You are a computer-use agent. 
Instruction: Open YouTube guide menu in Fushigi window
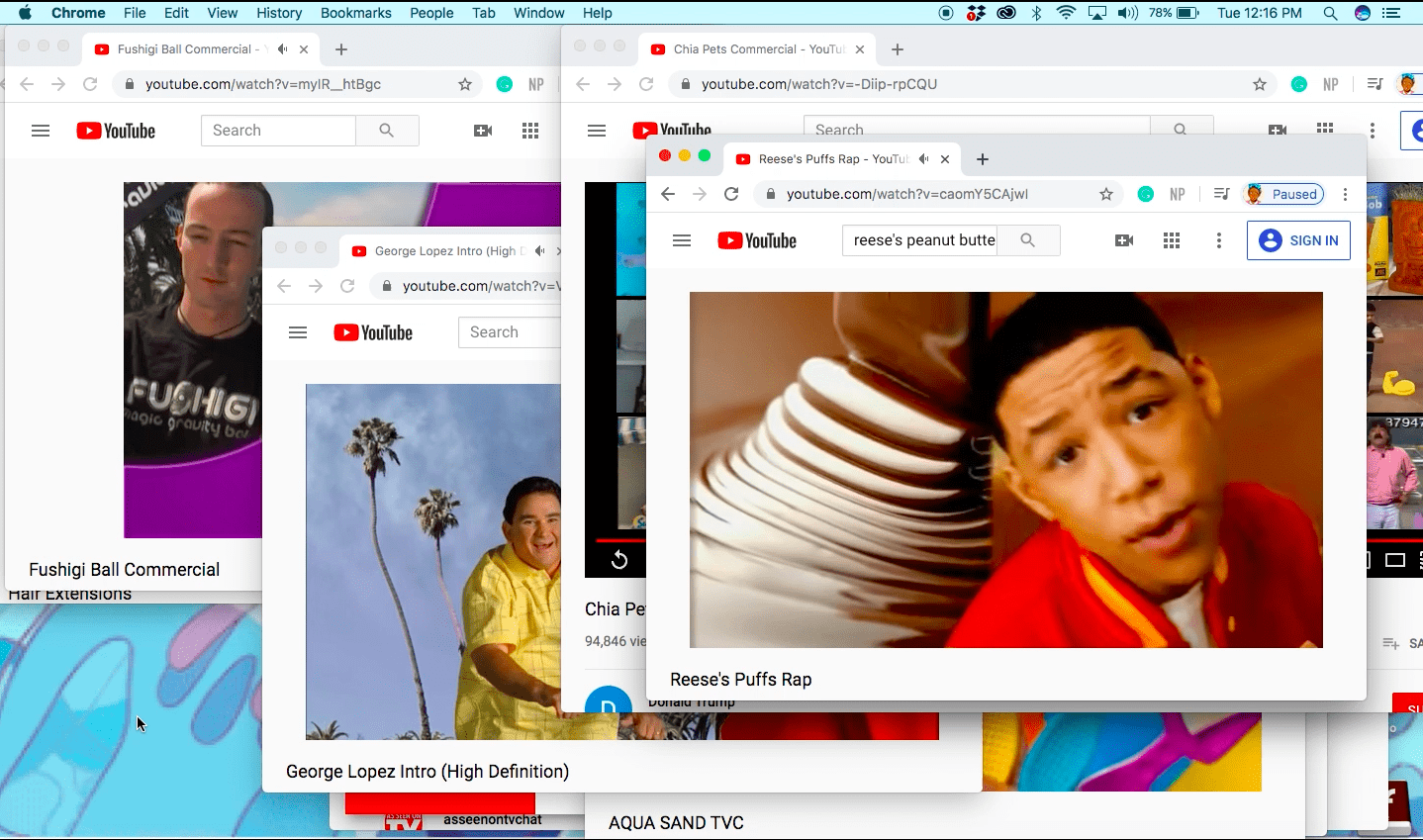coord(41,131)
